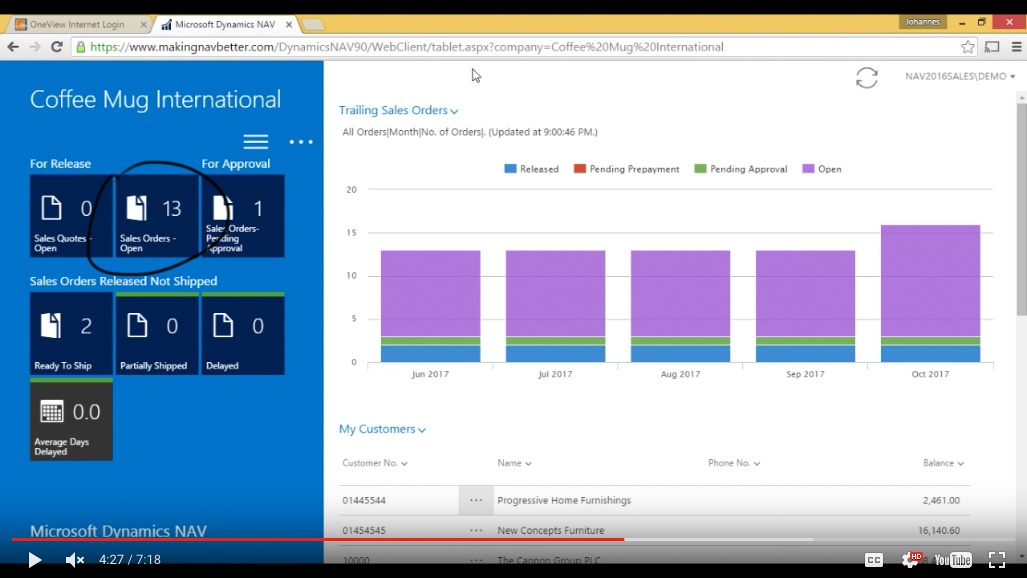1027x578 pixels.
Task: Click the NAV refresh icon
Action: click(867, 78)
